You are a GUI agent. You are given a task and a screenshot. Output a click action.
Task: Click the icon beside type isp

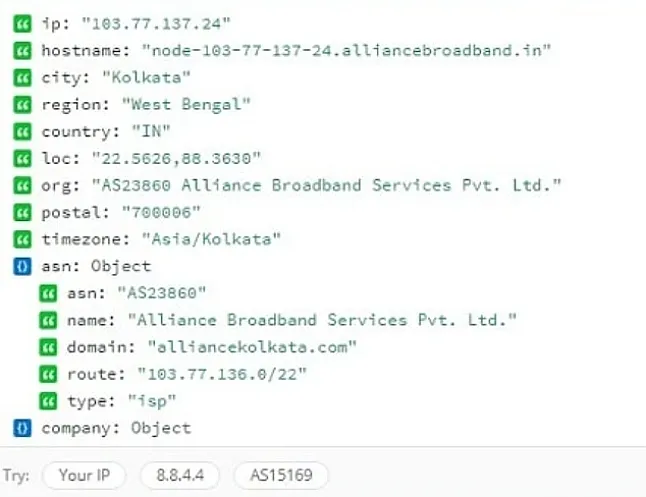tap(48, 401)
